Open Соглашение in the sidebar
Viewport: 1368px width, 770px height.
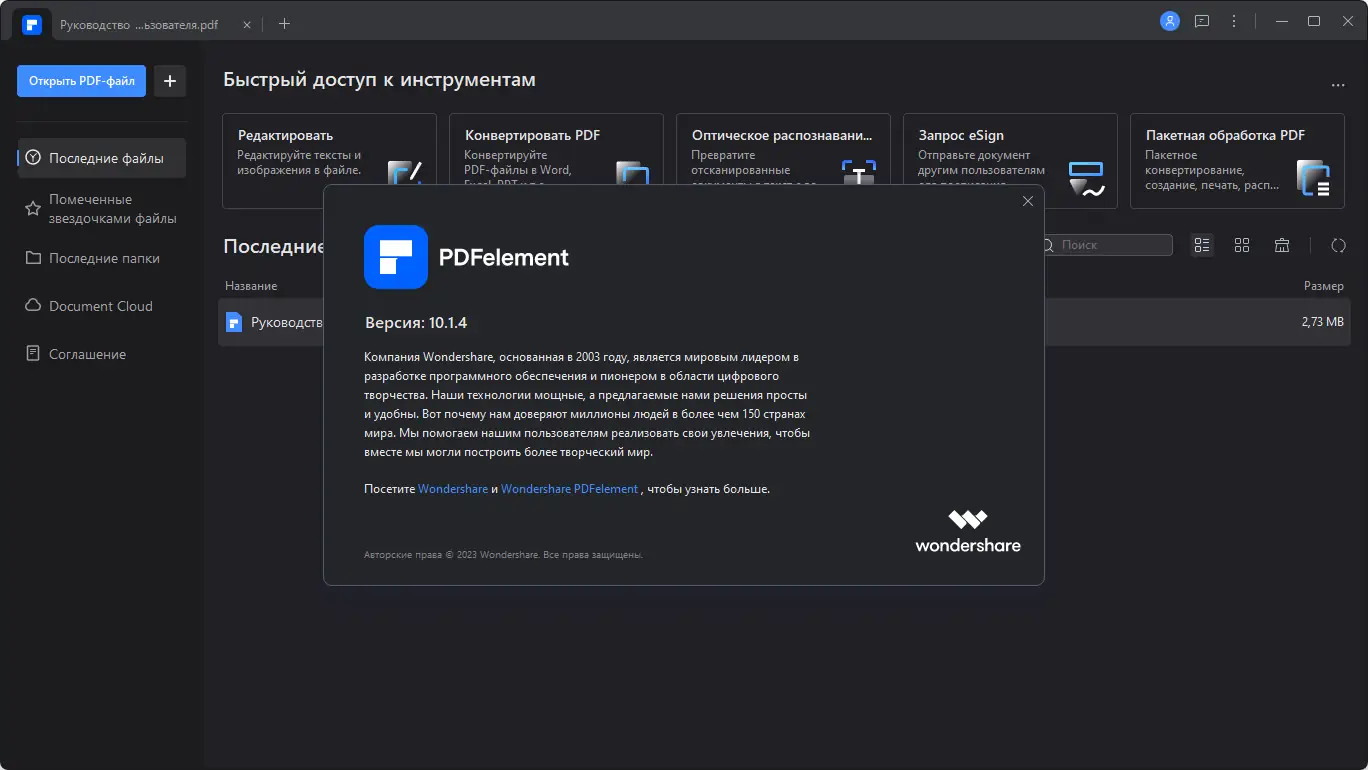pos(87,354)
